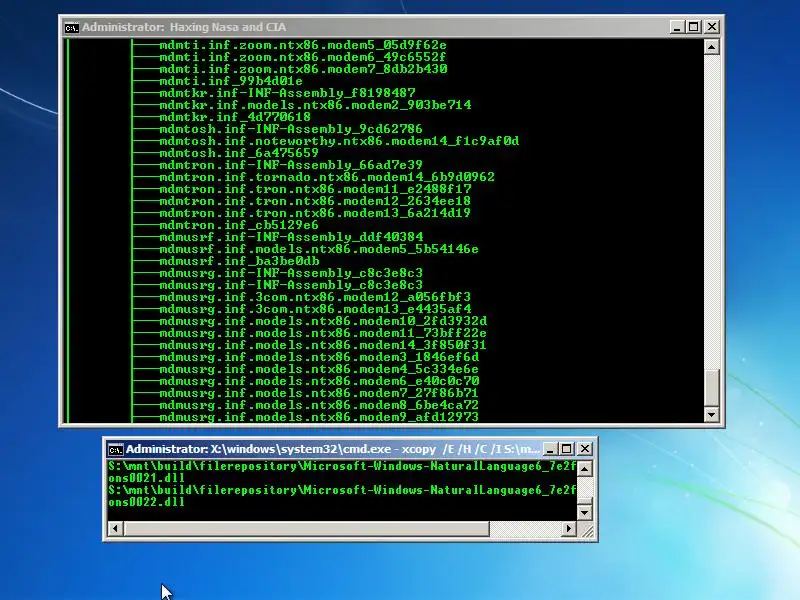Click line mdmtosh.inf_6a475659
Screen dimensions: 800x600
[x=239, y=153]
